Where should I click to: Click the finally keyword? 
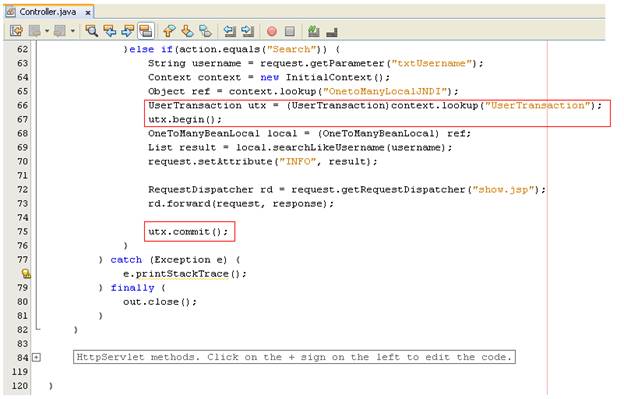133,288
